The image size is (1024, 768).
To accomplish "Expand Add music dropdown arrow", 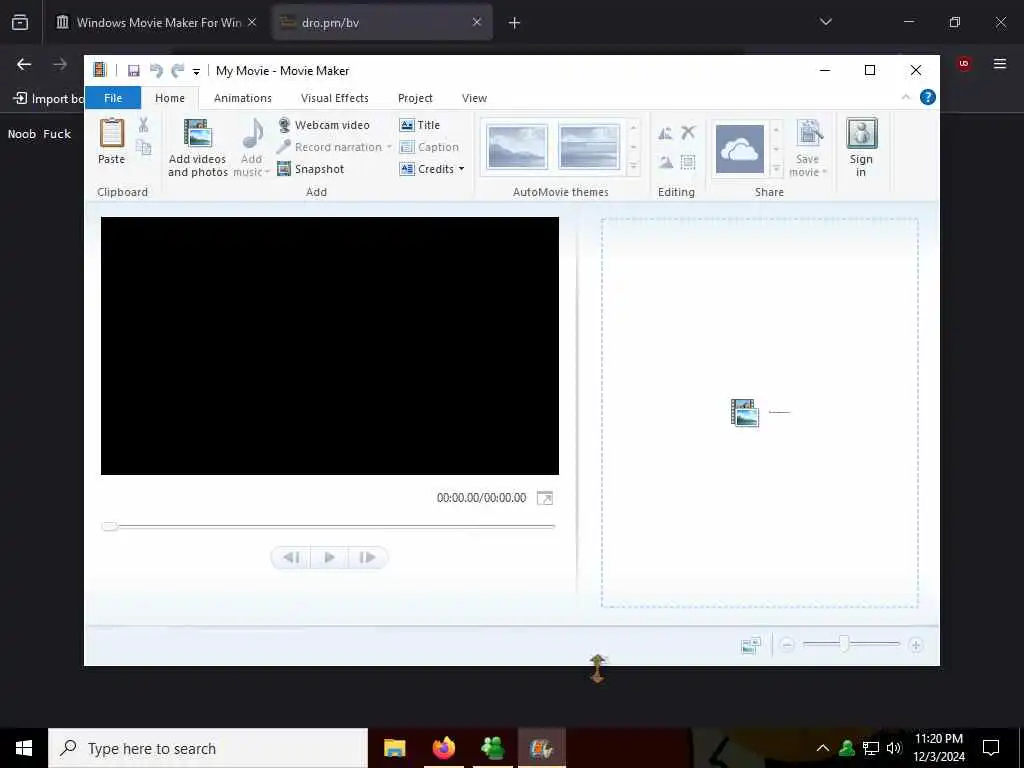I will (x=267, y=172).
